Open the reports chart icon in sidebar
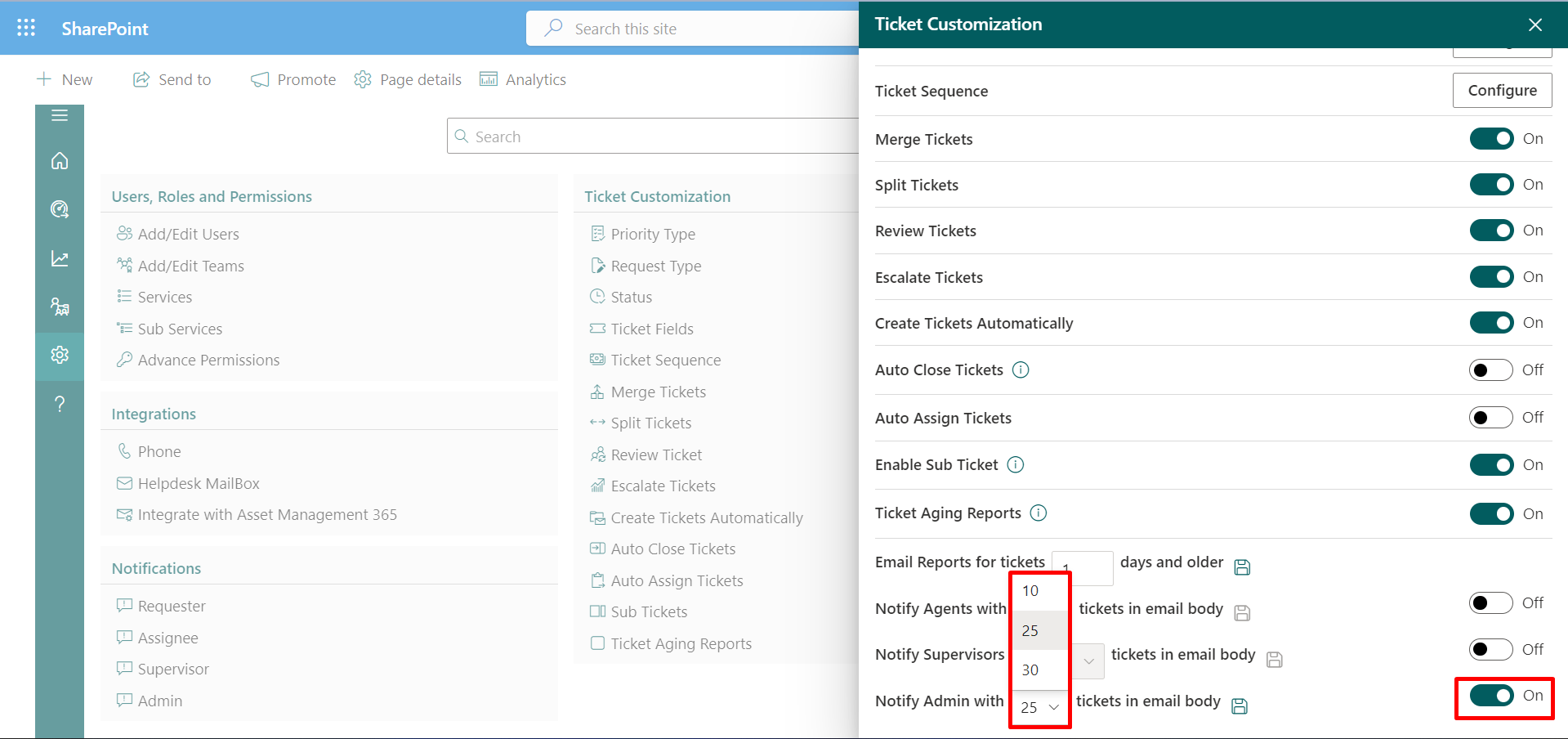1568x739 pixels. (x=60, y=258)
